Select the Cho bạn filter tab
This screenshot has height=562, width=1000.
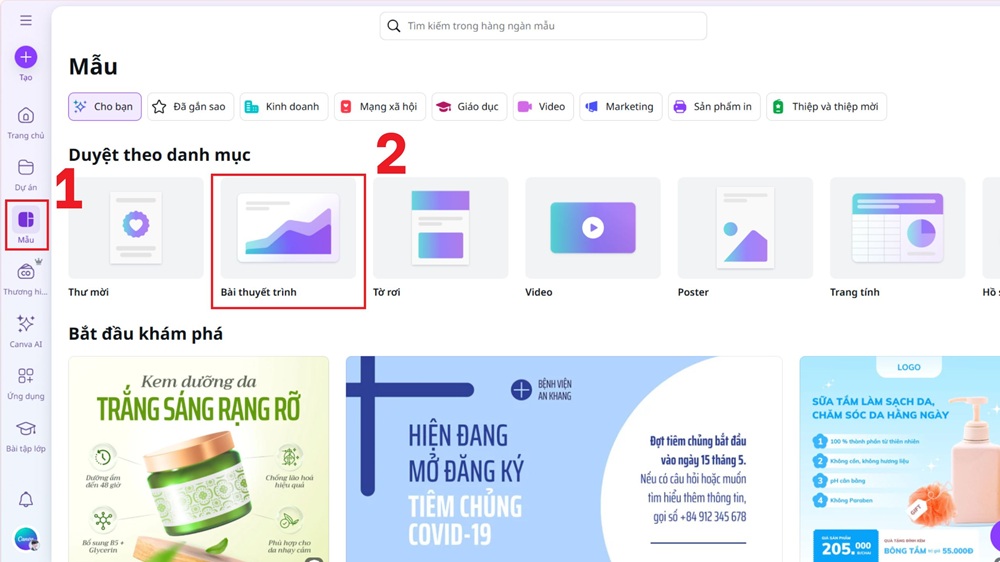coord(105,107)
